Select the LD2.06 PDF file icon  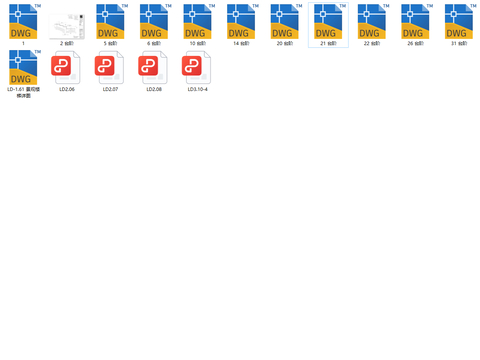[x=66, y=67]
